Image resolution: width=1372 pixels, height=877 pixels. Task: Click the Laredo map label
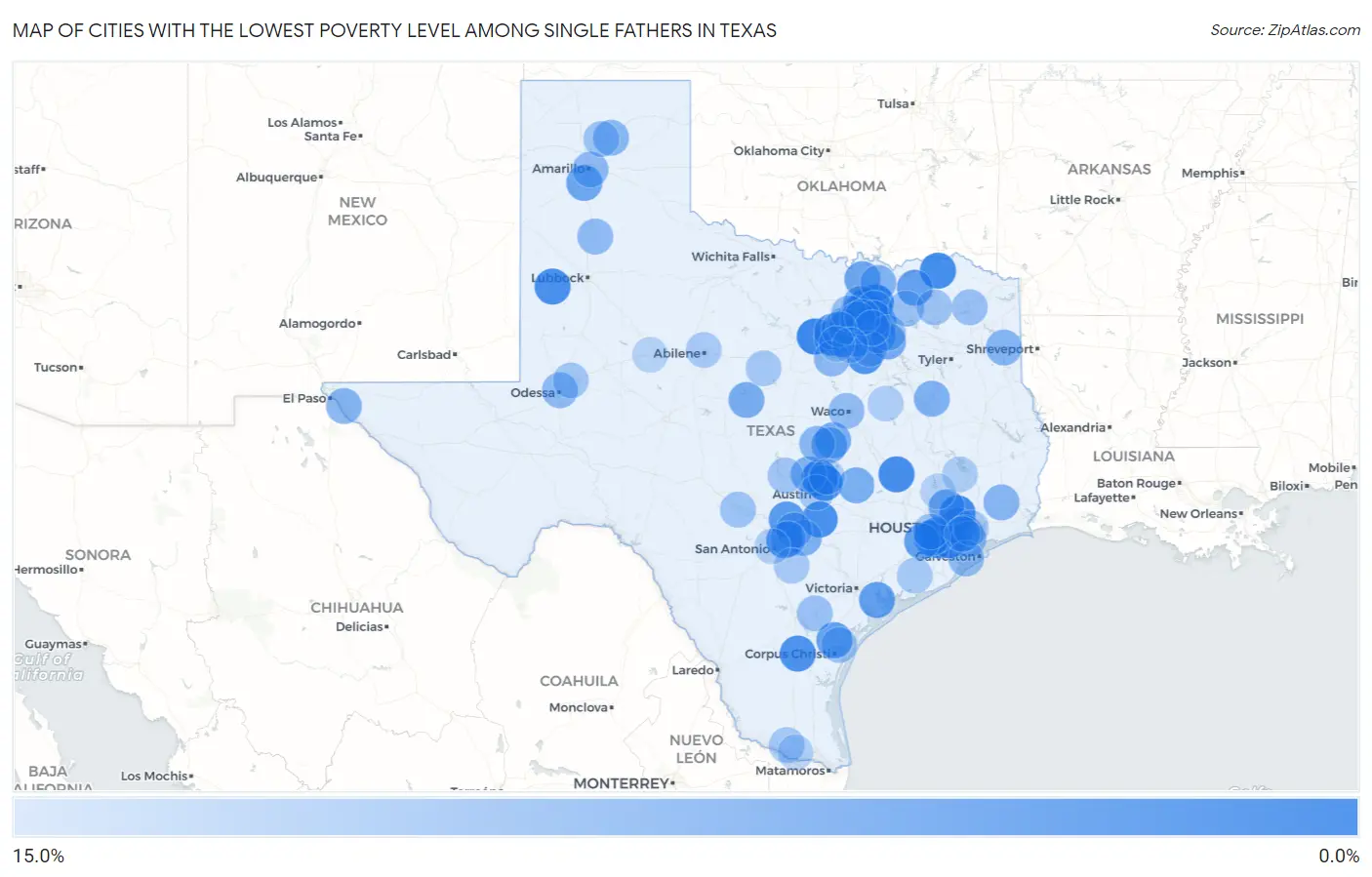[x=693, y=670]
